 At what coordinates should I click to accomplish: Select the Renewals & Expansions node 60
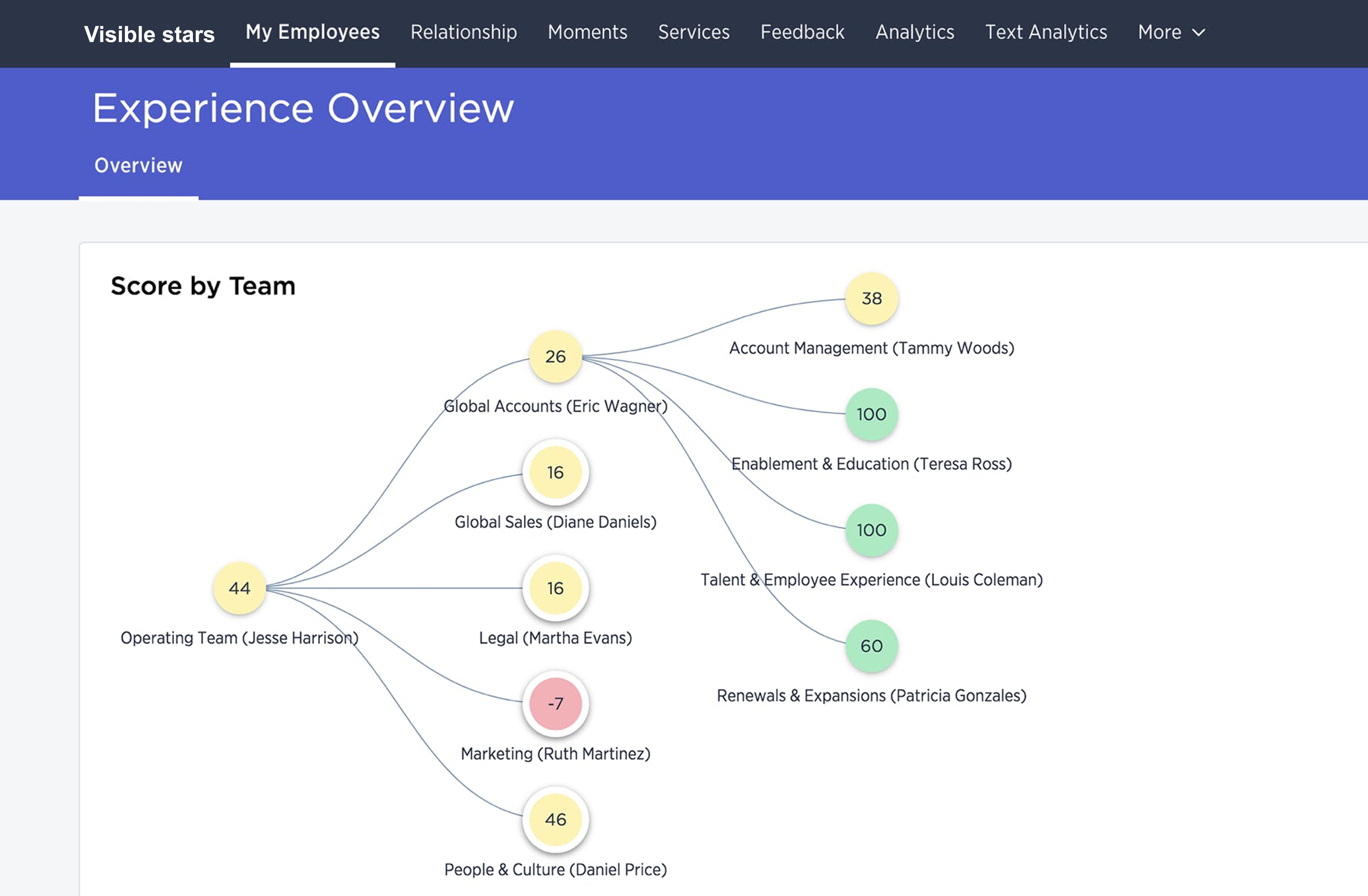pyautogui.click(x=871, y=646)
